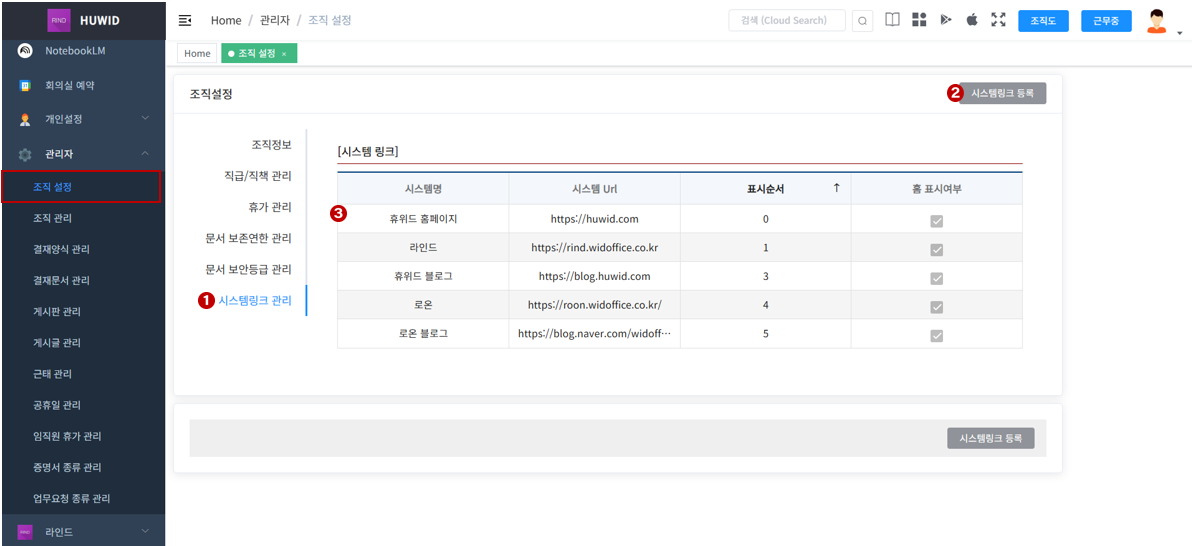Toggle home display checkbox for 로운 블로그
1192x546 pixels.
pyautogui.click(x=936, y=336)
